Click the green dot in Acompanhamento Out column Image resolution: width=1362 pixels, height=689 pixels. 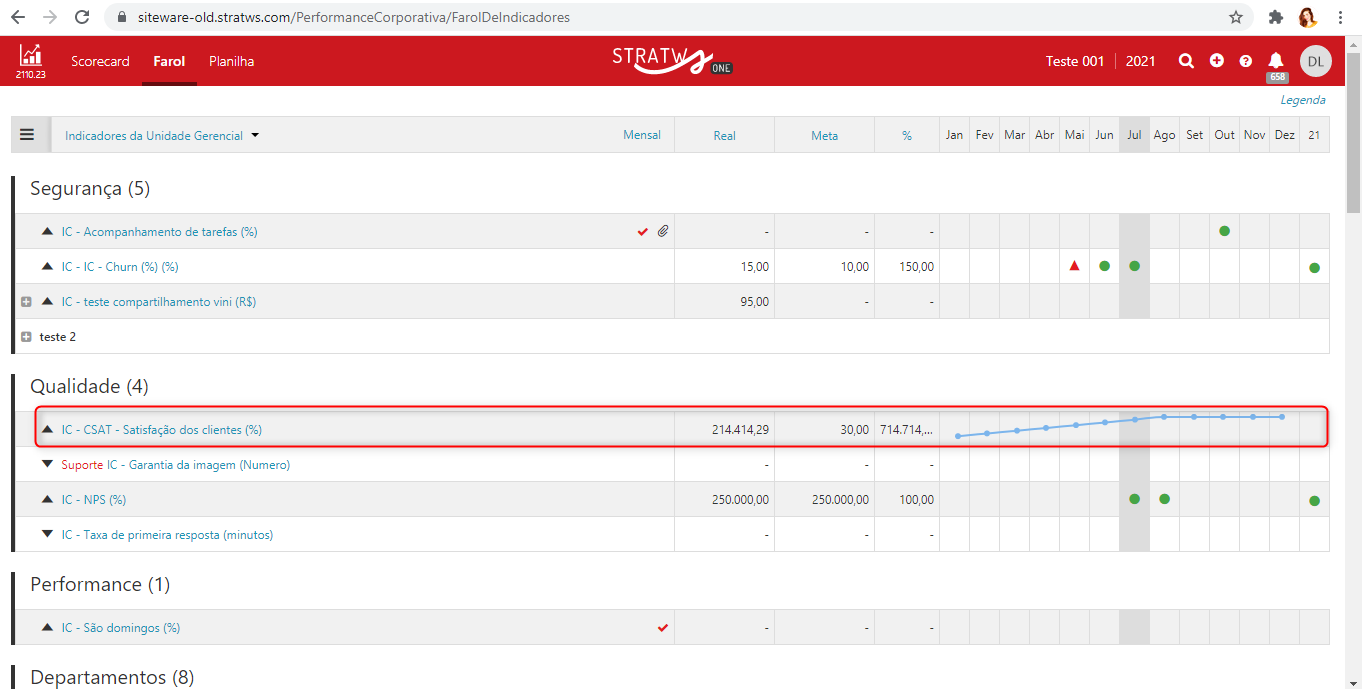click(x=1224, y=231)
